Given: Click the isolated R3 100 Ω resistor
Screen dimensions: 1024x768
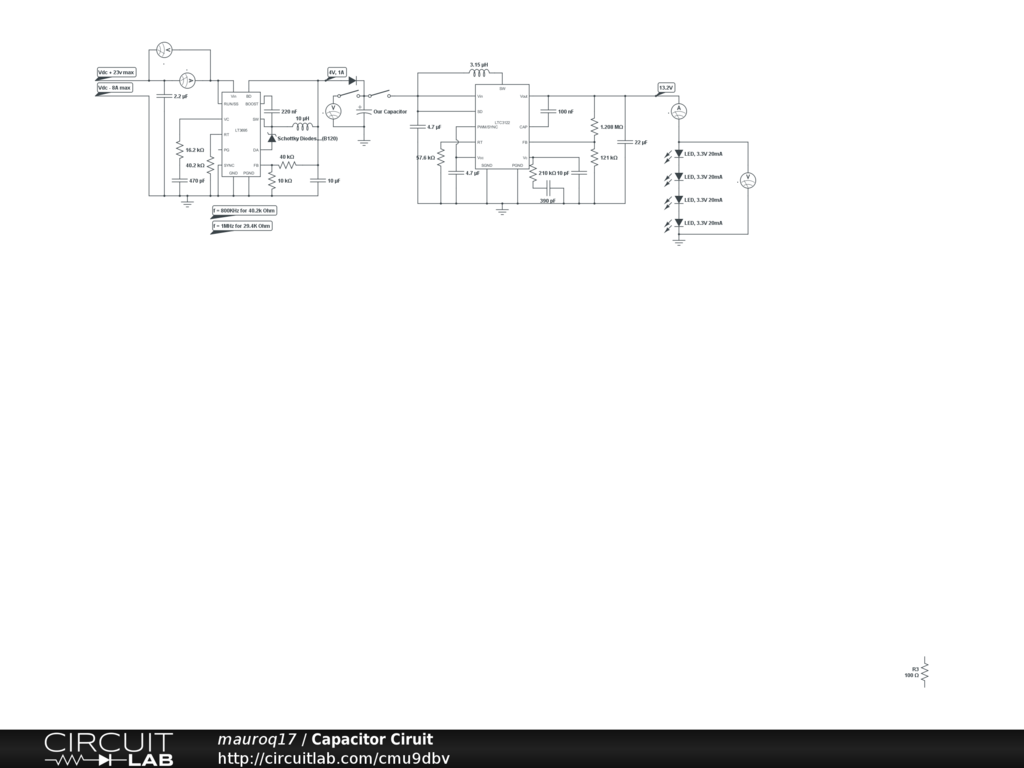Looking at the screenshot, I should pyautogui.click(x=925, y=672).
